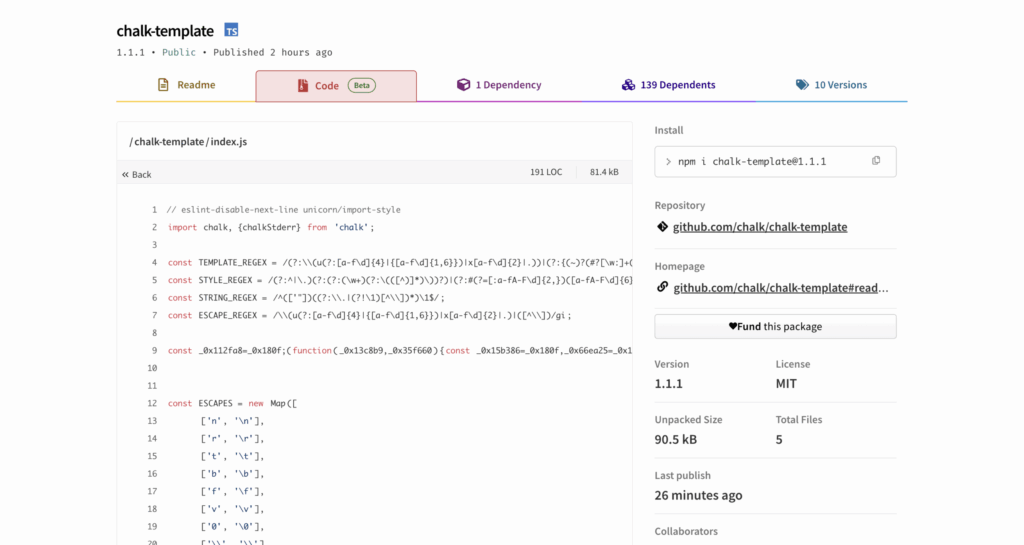Click line number 9 in gutter

[x=154, y=350]
